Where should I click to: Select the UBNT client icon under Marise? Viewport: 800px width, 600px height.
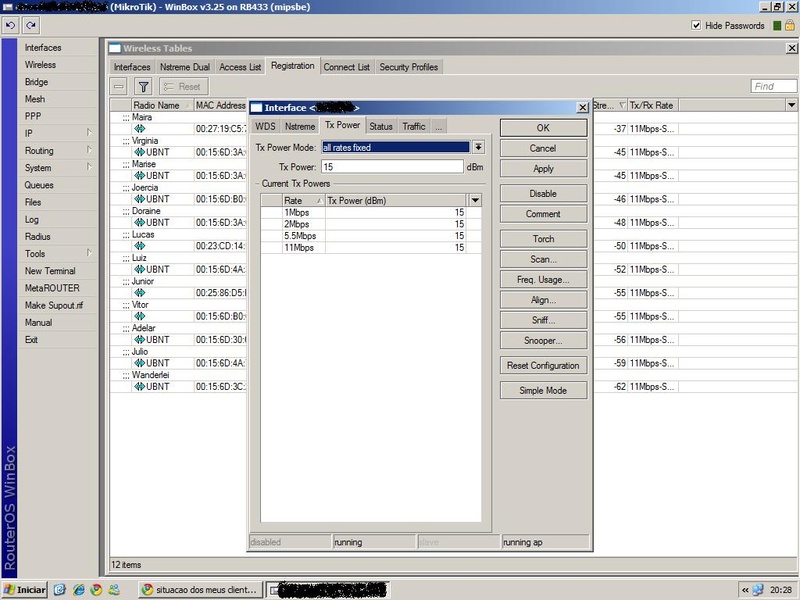pos(139,176)
